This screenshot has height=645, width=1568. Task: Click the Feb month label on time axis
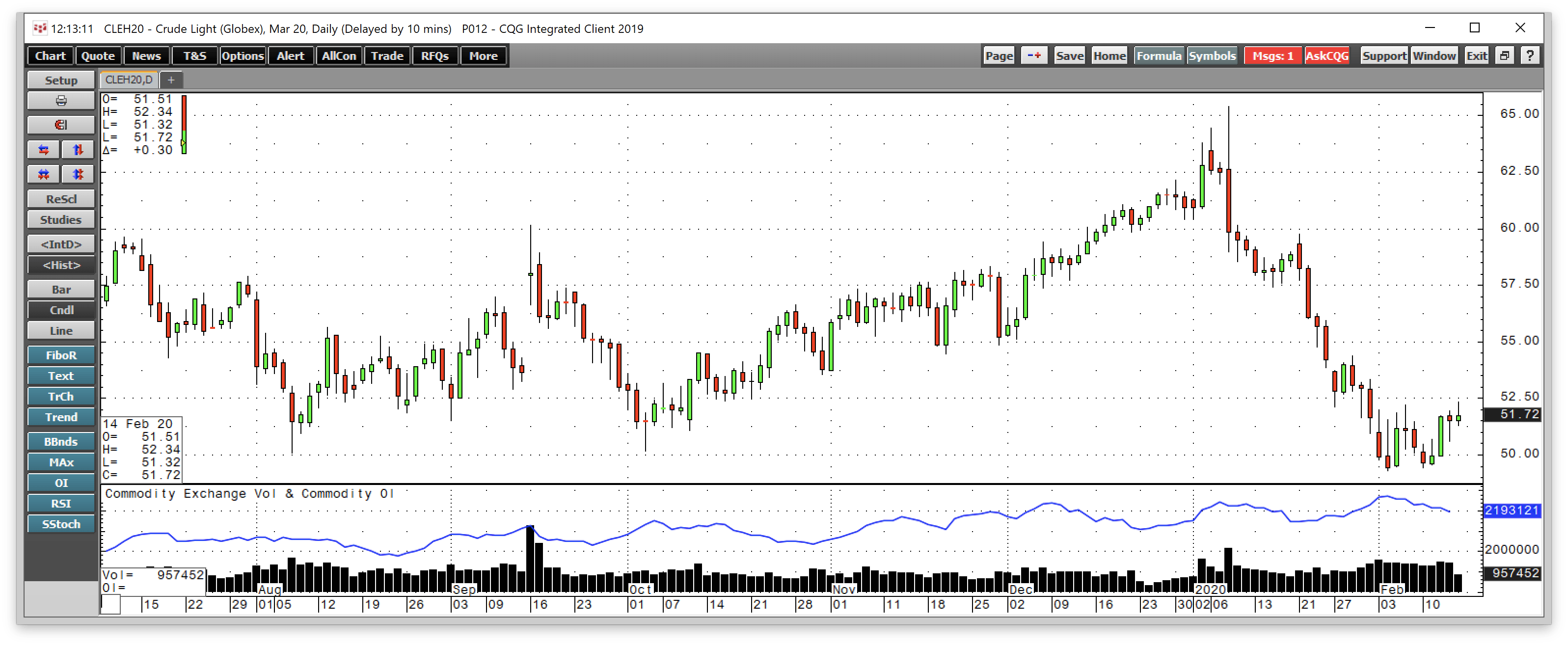point(1391,589)
